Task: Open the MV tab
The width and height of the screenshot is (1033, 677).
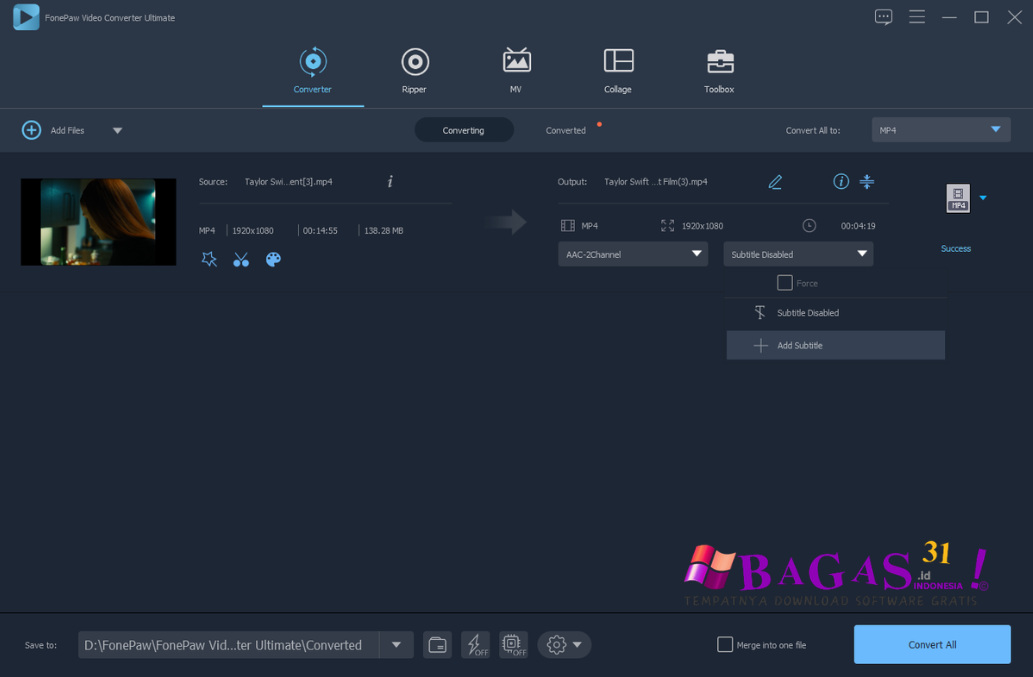Action: (516, 70)
